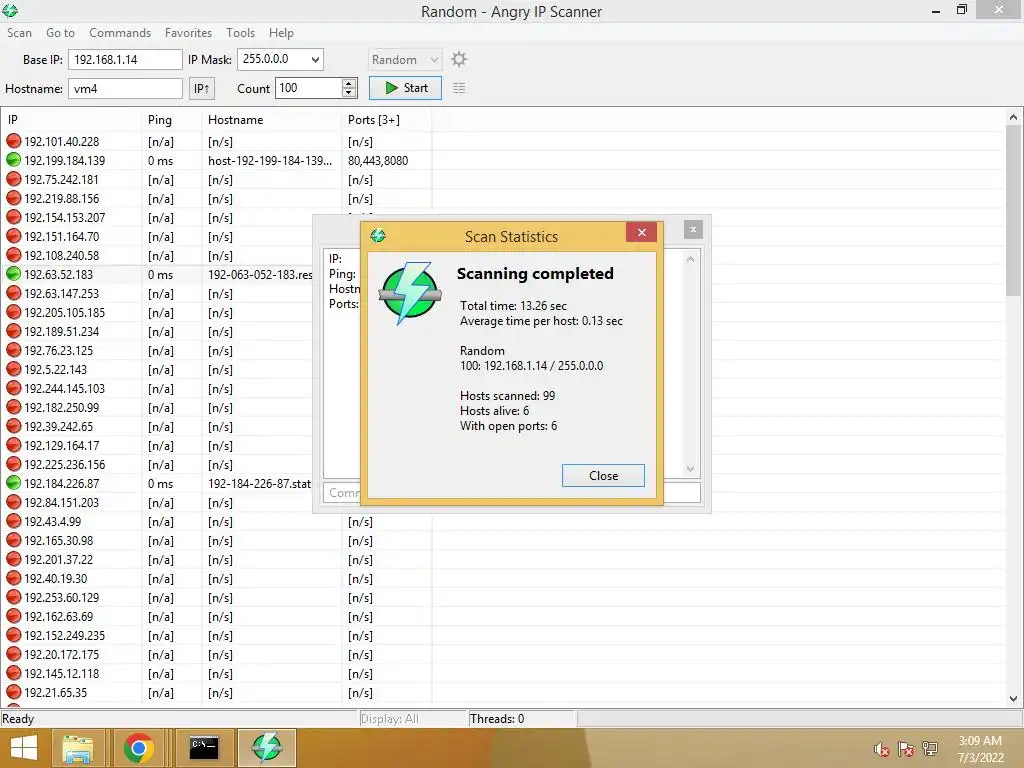Image resolution: width=1024 pixels, height=768 pixels.
Task: Open File Explorer from the taskbar
Action: (x=78, y=748)
